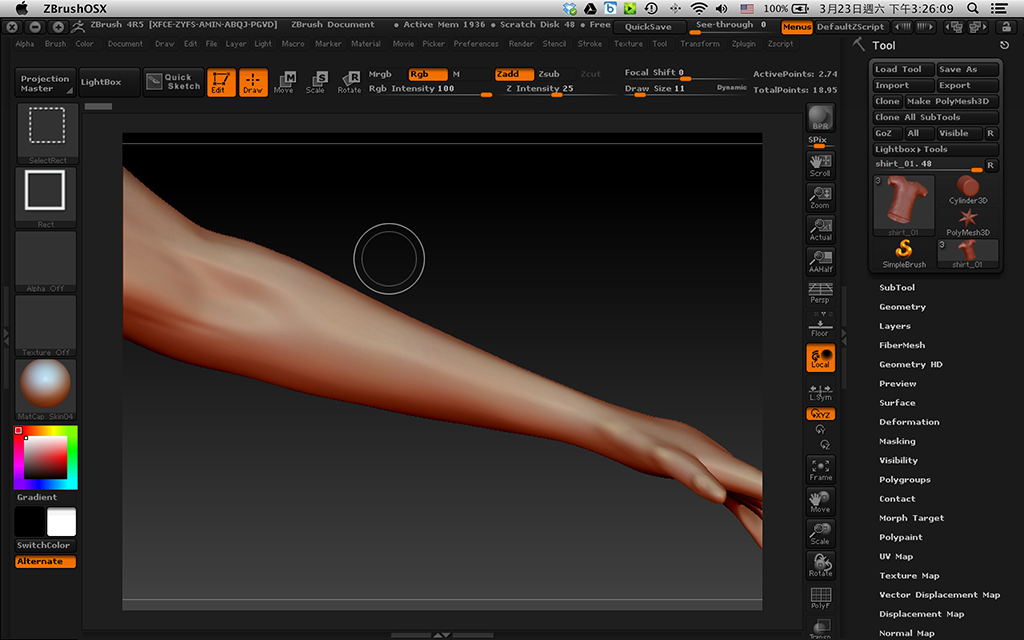Expand the SubTool section
This screenshot has height=640, width=1024.
[x=897, y=288]
